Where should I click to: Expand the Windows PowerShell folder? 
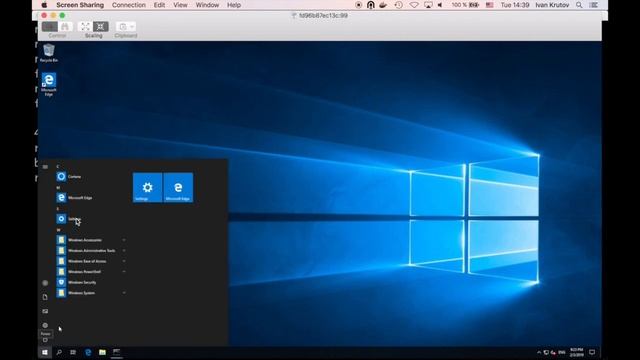coord(91,271)
